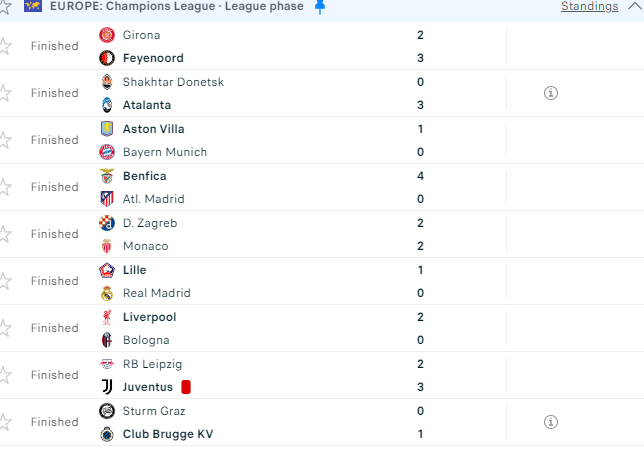
Task: Toggle favorite star for Benfica match
Action: 5,187
